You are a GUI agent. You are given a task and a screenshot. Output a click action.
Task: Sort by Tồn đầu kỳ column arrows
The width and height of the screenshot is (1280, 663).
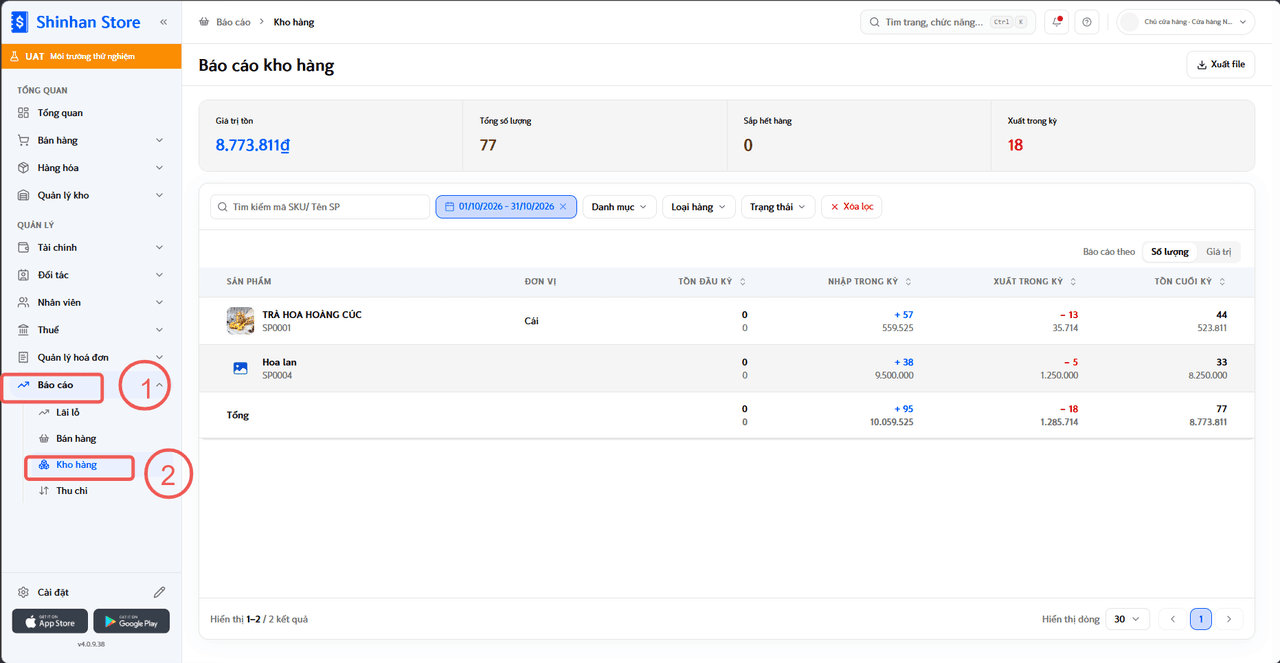tap(742, 282)
